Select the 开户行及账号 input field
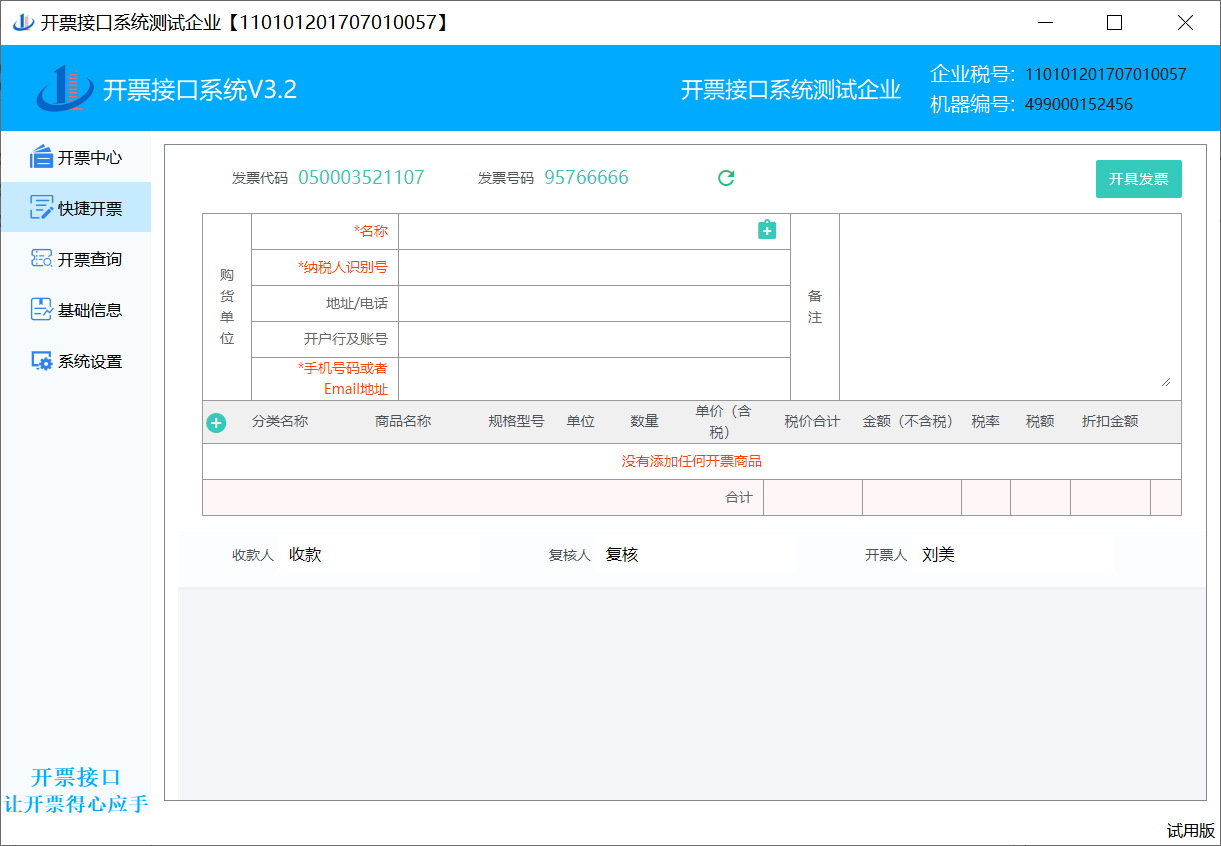This screenshot has width=1221, height=846. pyautogui.click(x=593, y=339)
